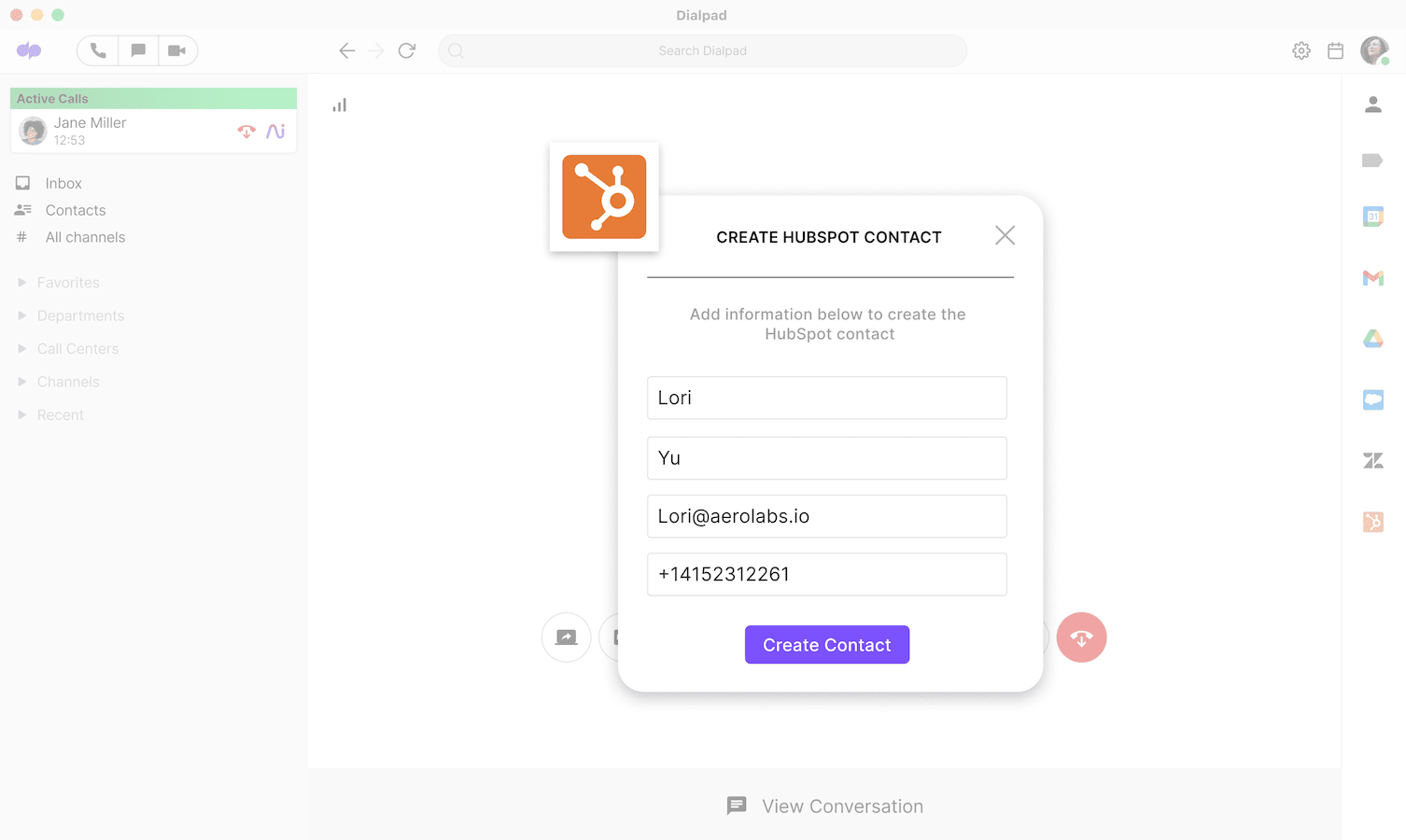Expand the Departments list
The image size is (1406, 840).
click(80, 315)
